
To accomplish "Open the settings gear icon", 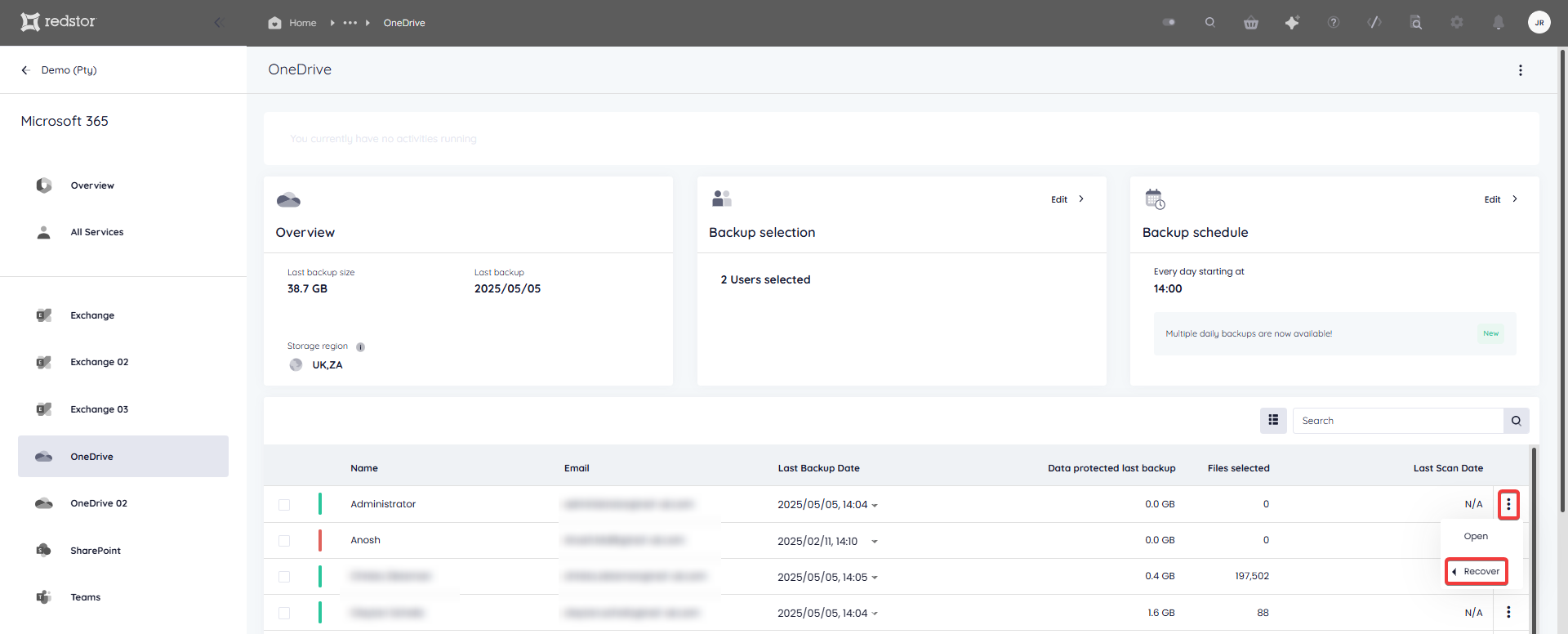I will point(1457,22).
